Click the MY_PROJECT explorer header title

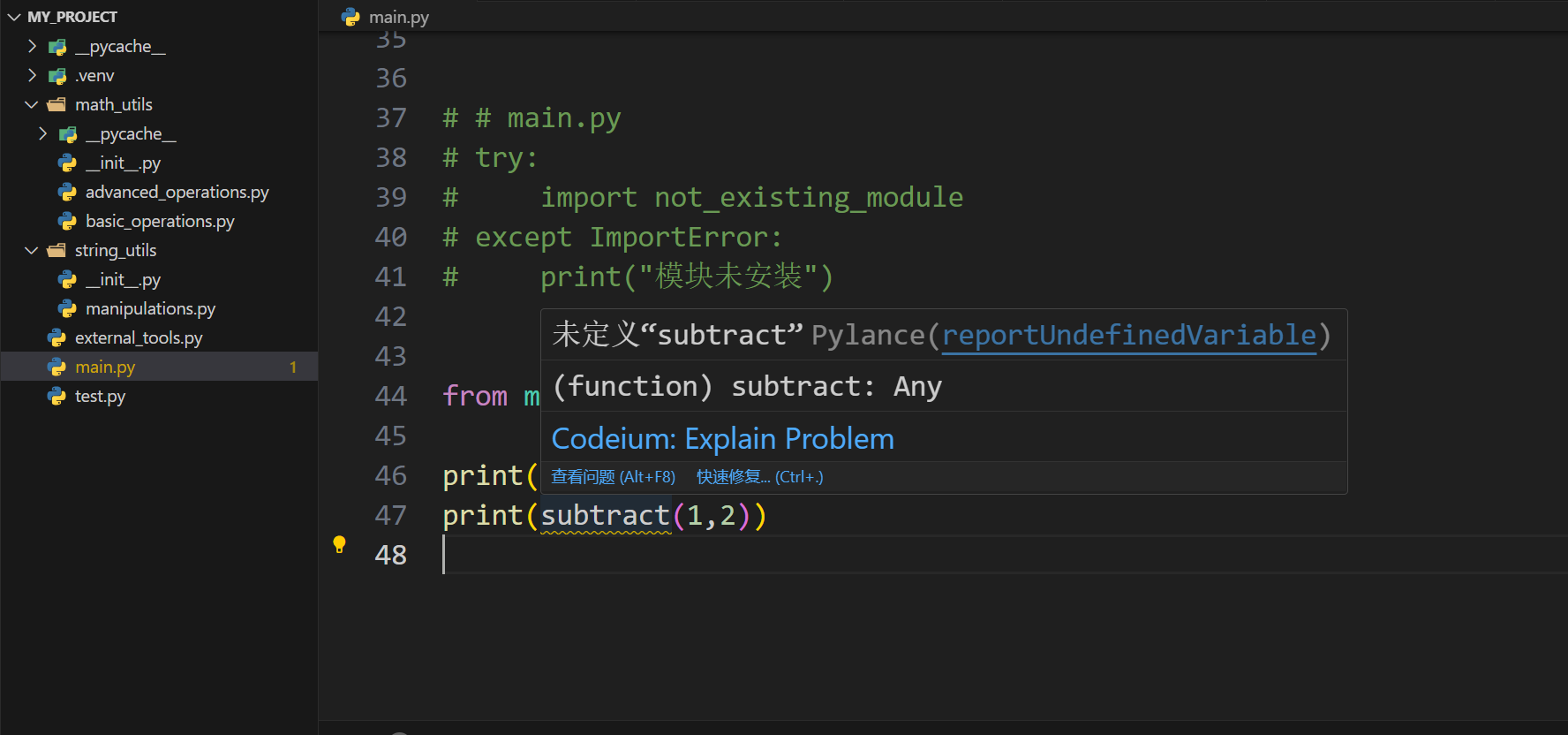point(72,17)
